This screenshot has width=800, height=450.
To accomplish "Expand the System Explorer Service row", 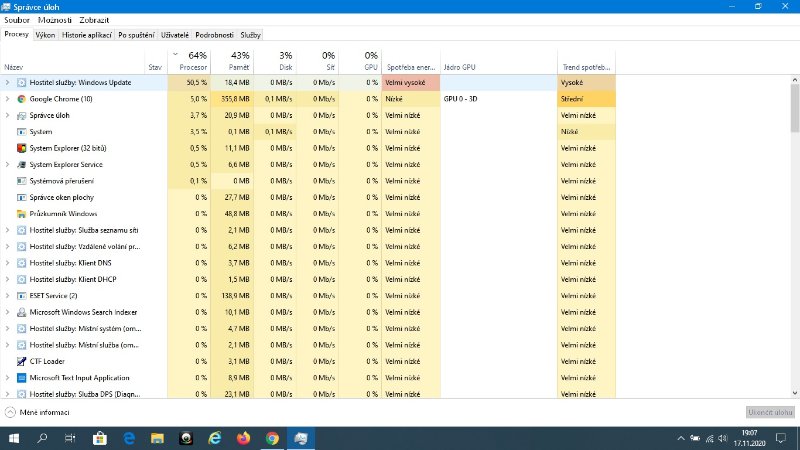I will [x=7, y=164].
